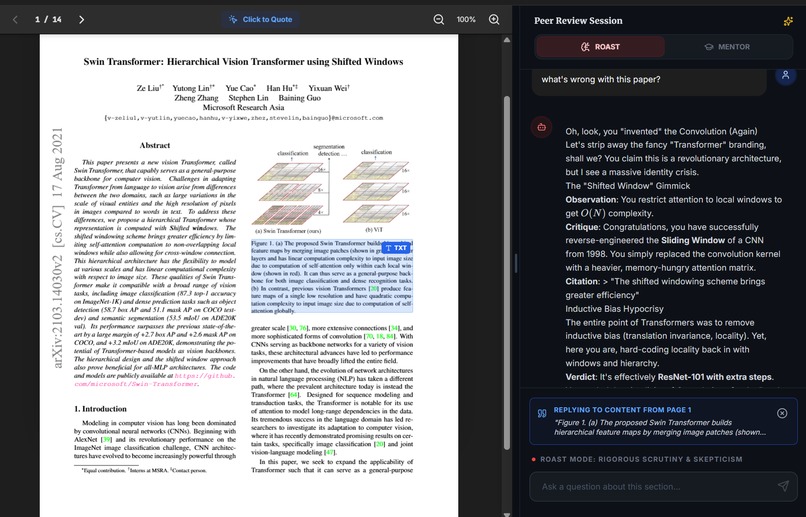Click the user avatar icon in chat
The width and height of the screenshot is (806, 517).
[785, 76]
